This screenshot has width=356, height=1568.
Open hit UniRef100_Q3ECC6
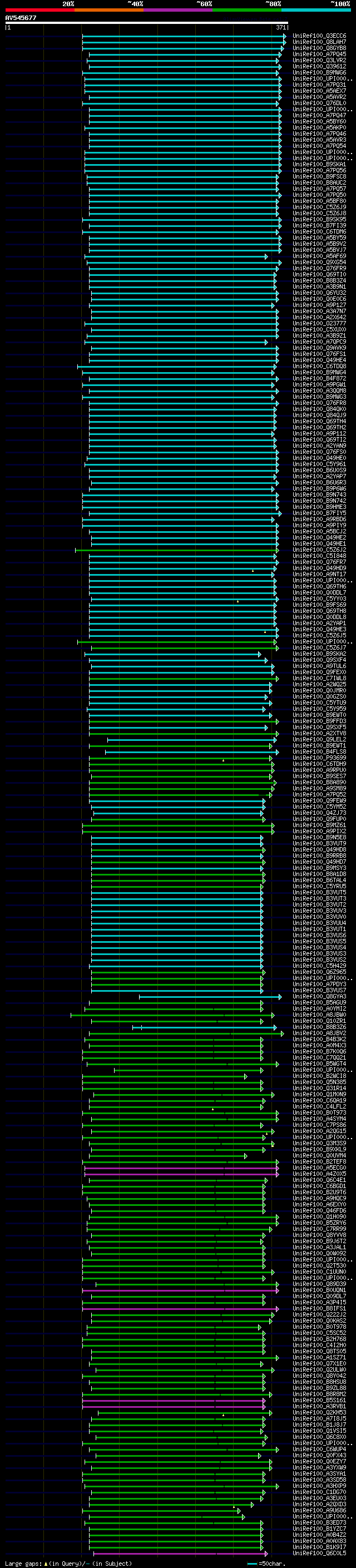coord(319,36)
